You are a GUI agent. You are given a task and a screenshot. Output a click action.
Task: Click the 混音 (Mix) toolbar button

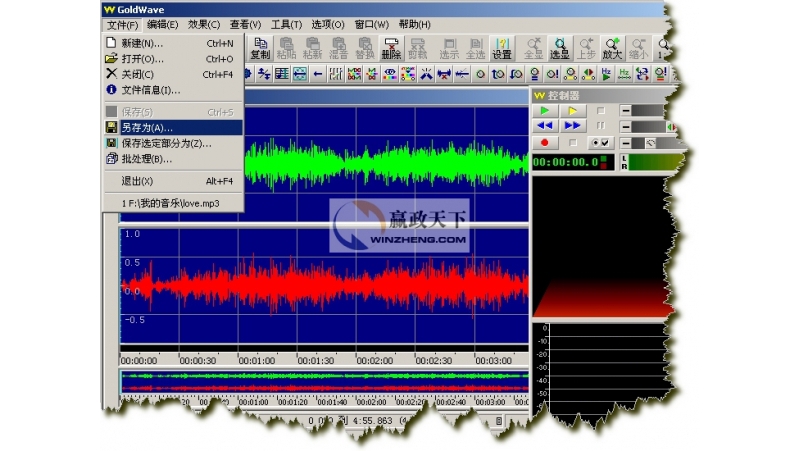coord(338,48)
